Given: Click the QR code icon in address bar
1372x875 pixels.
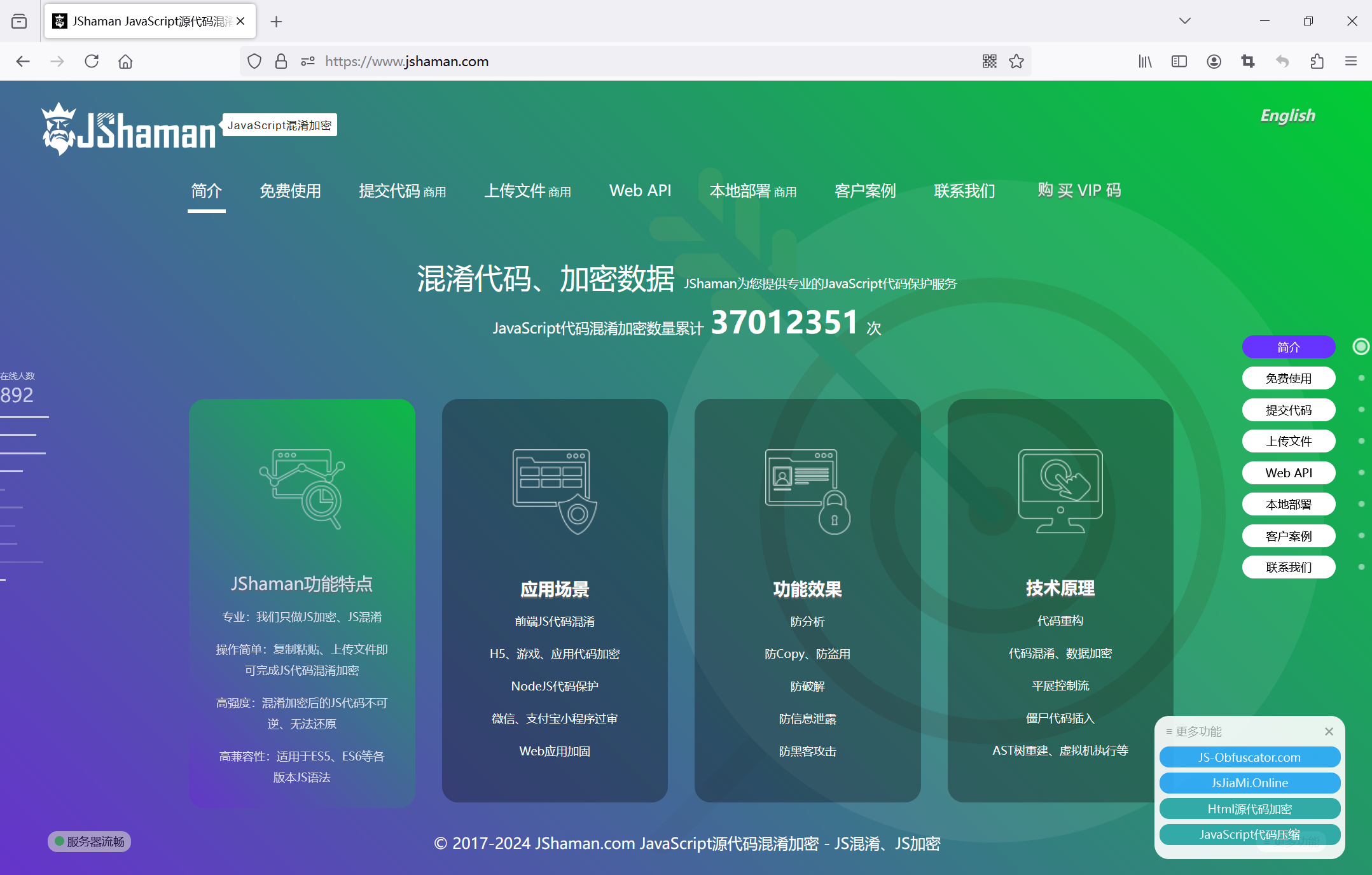Looking at the screenshot, I should pyautogui.click(x=989, y=61).
